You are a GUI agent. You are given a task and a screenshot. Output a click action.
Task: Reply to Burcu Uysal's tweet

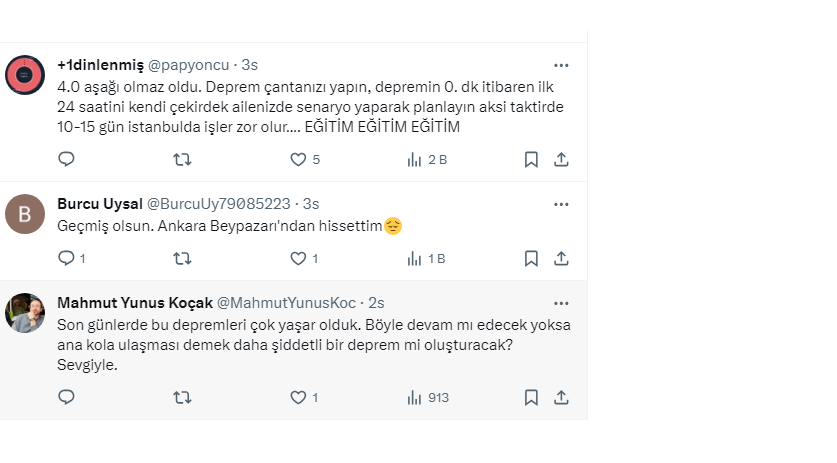(67, 258)
